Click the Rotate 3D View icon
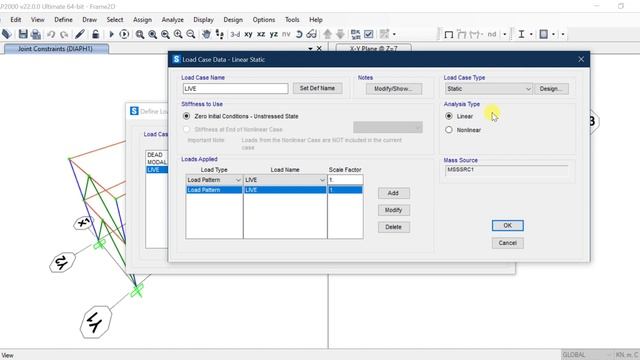Screen dimensions: 640x360 299,34
